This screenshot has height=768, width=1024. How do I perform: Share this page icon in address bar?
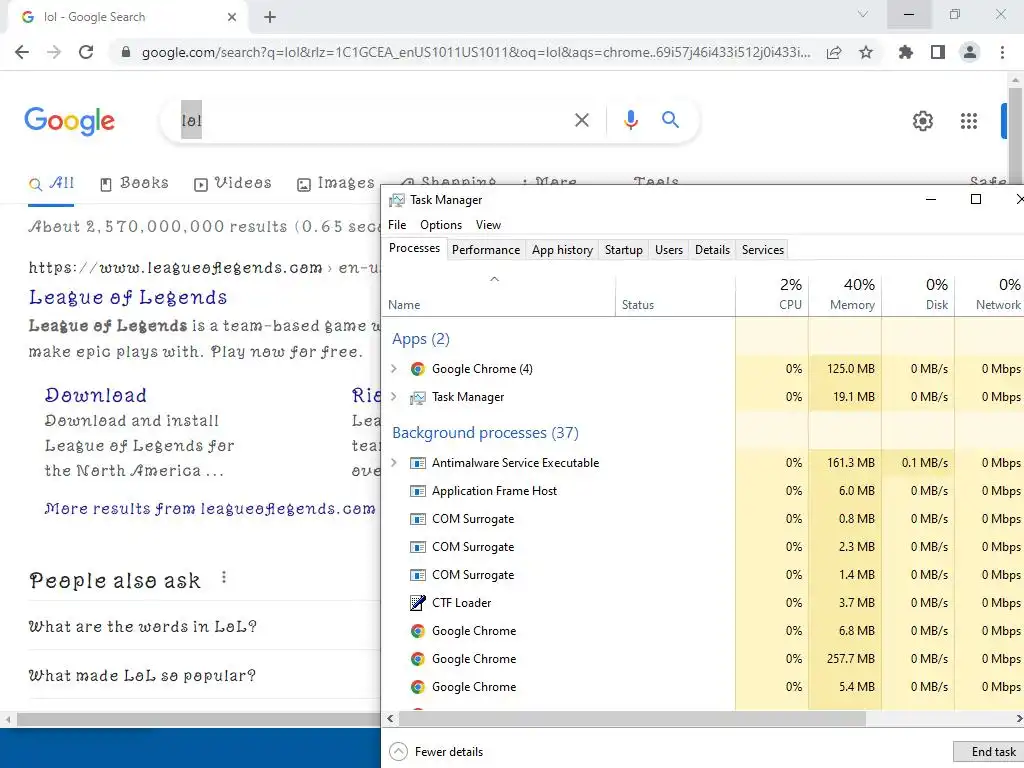(834, 52)
